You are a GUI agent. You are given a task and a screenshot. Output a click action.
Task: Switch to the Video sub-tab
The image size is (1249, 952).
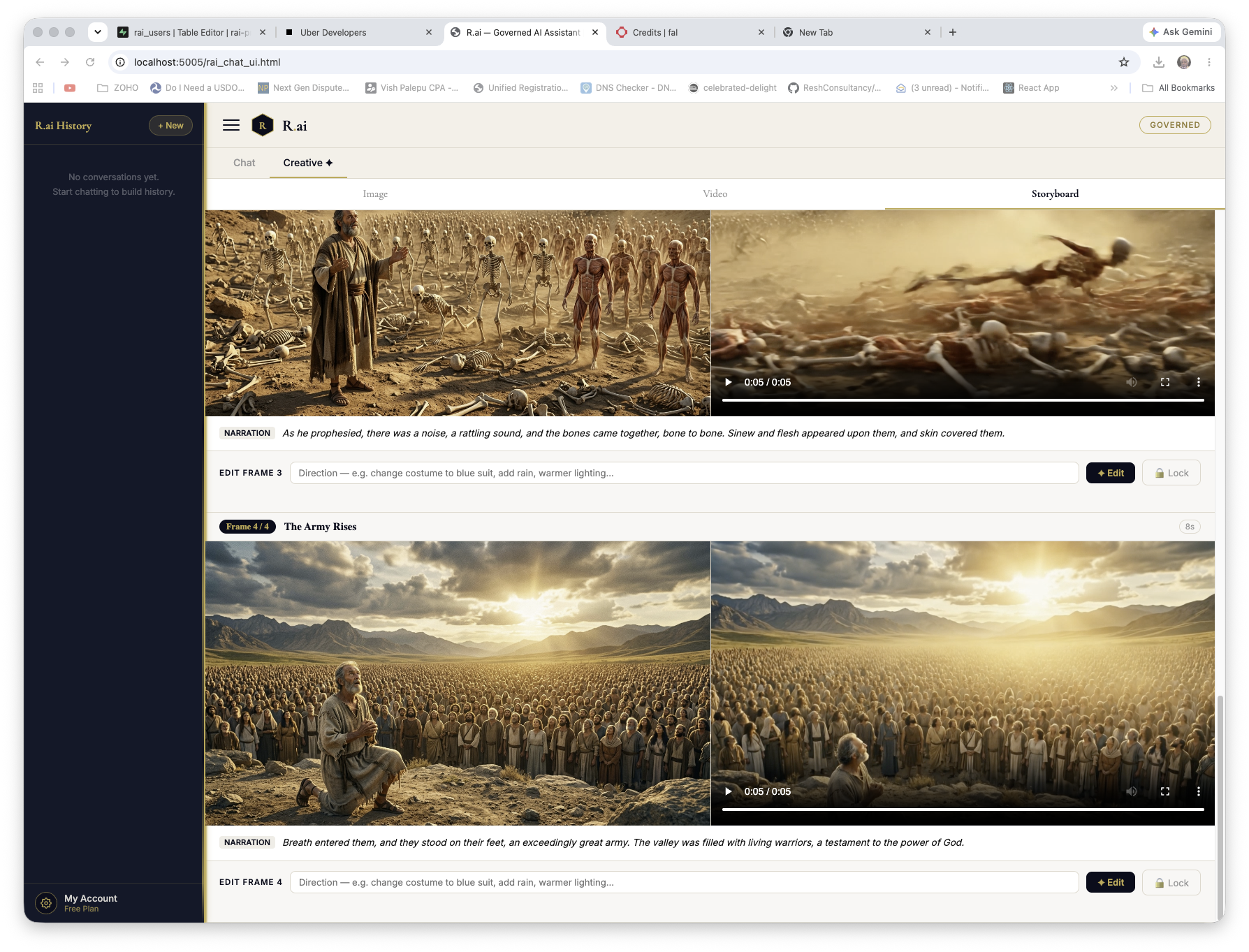click(715, 194)
